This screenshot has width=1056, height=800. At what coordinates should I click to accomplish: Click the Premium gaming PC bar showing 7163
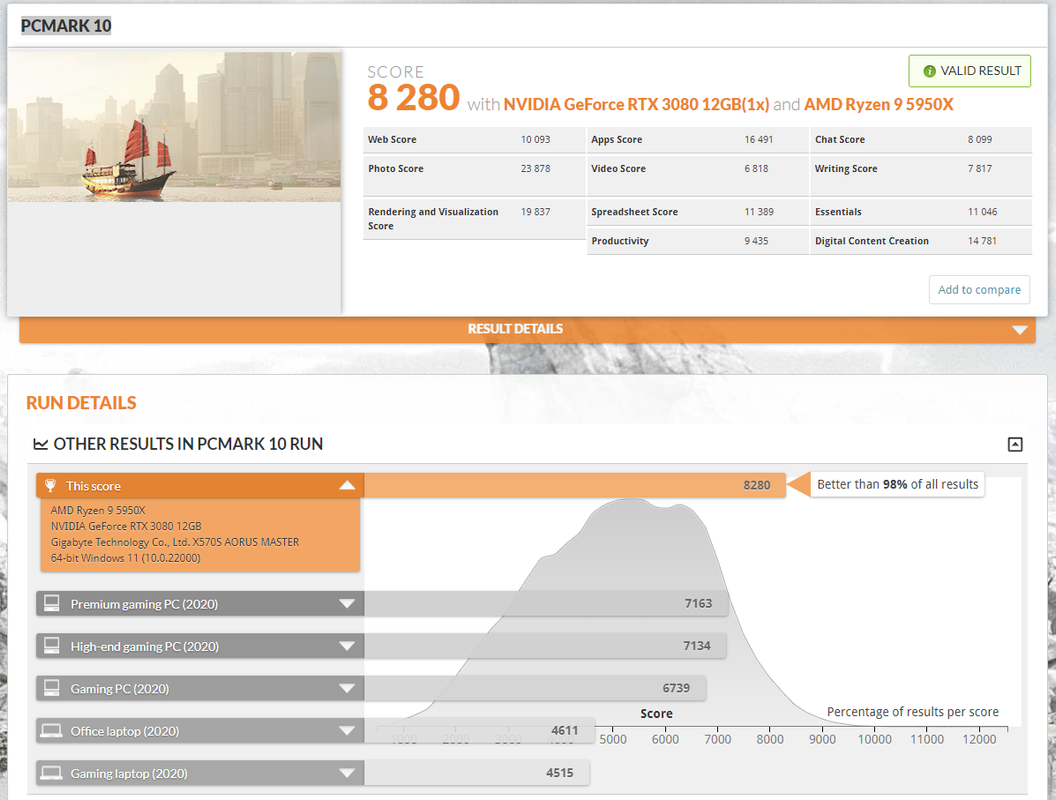(546, 603)
